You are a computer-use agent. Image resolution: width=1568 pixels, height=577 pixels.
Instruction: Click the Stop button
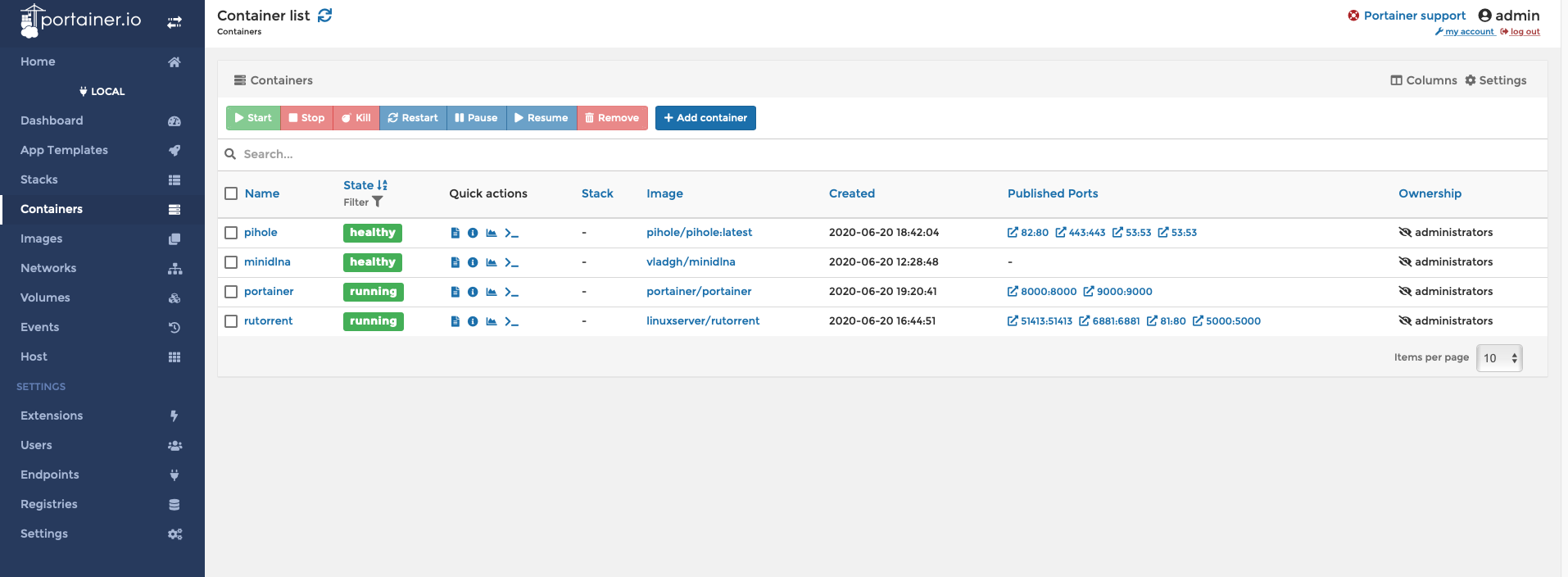[x=306, y=118]
